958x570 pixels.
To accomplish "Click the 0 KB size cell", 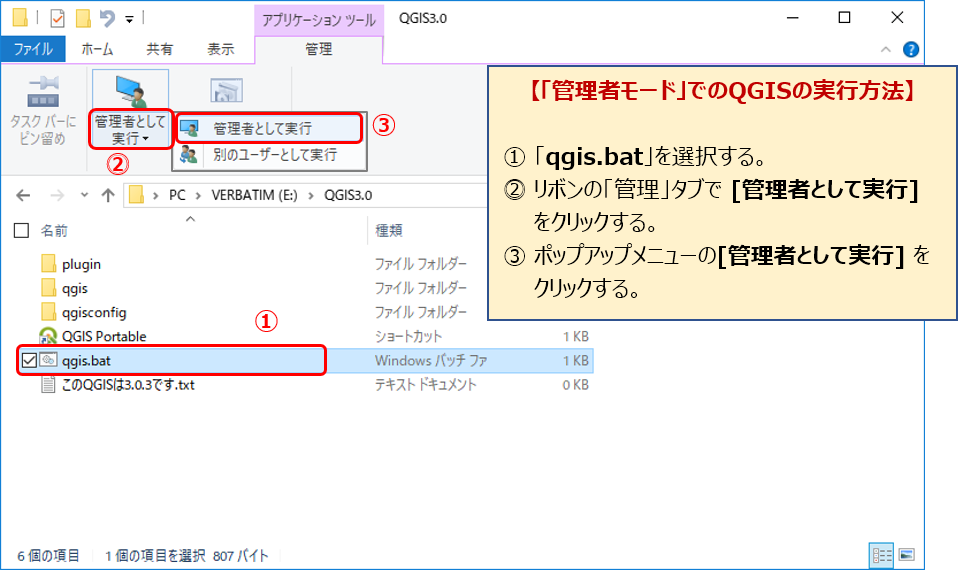I will tap(576, 385).
